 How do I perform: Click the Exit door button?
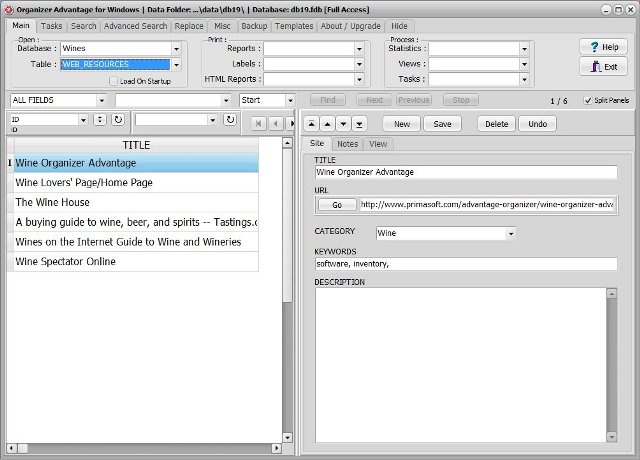[603, 67]
